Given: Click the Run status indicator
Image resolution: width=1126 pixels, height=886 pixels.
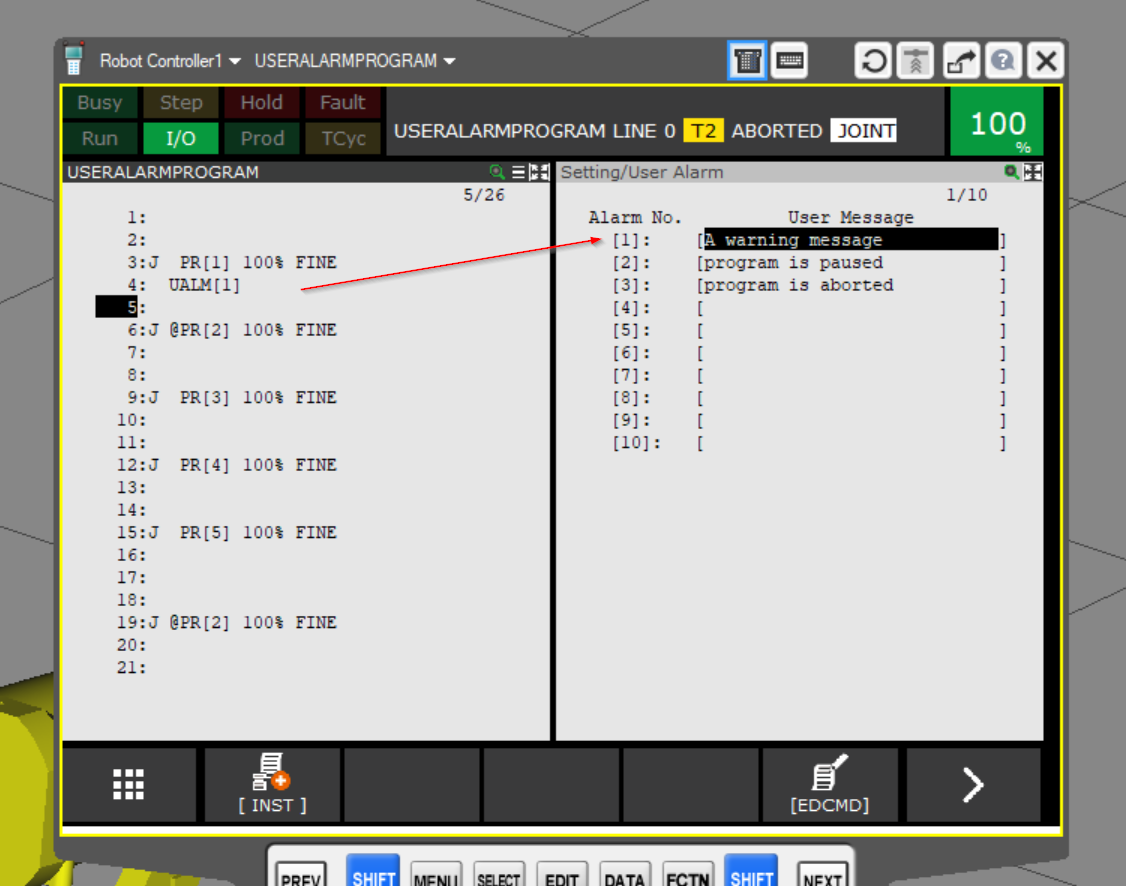Looking at the screenshot, I should coord(100,139).
